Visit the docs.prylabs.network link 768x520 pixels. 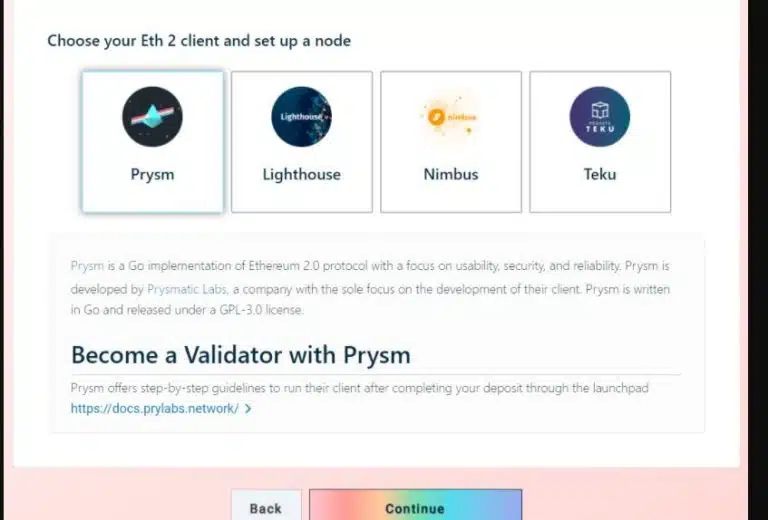pyautogui.click(x=155, y=408)
